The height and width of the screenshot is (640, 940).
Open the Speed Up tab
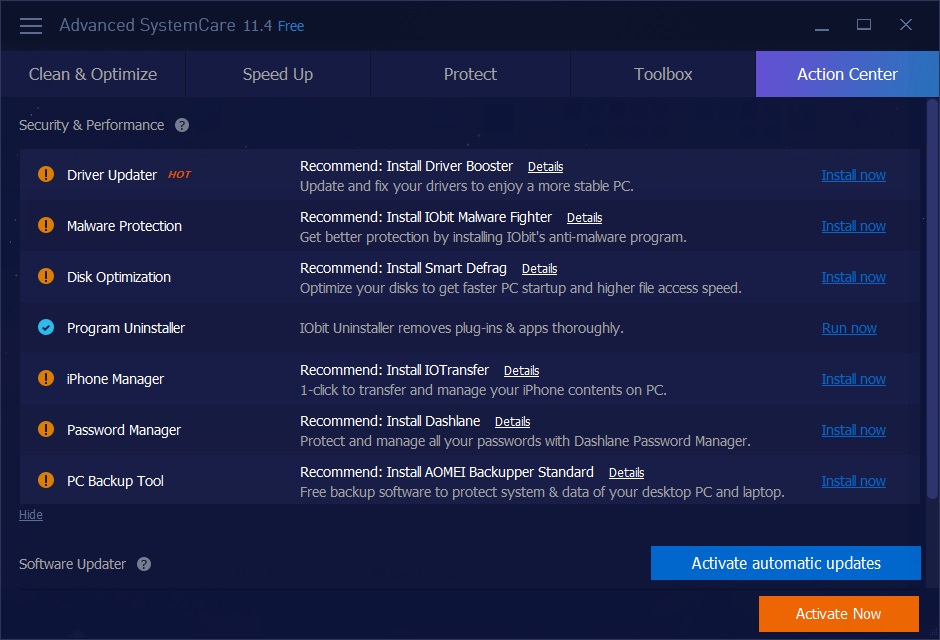pos(278,74)
